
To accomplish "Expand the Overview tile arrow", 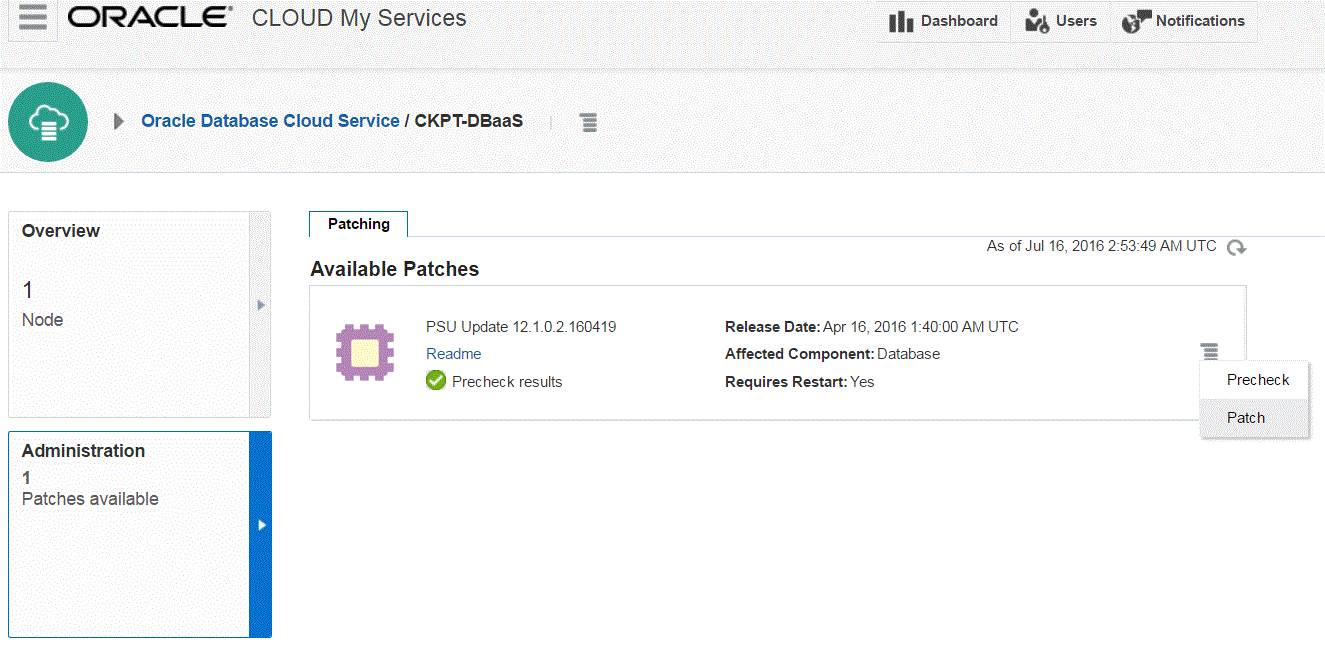I will tap(260, 304).
